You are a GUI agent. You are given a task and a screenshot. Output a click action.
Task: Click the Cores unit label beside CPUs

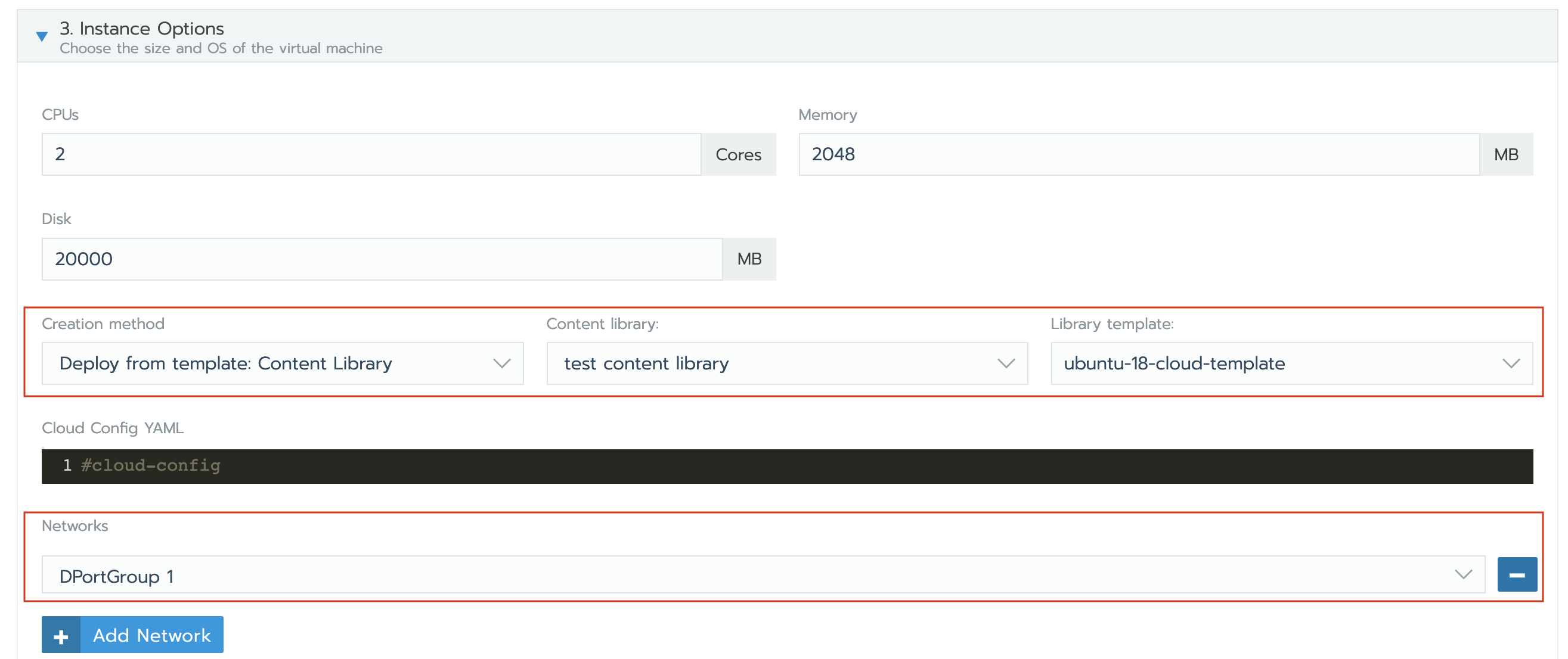[x=738, y=154]
